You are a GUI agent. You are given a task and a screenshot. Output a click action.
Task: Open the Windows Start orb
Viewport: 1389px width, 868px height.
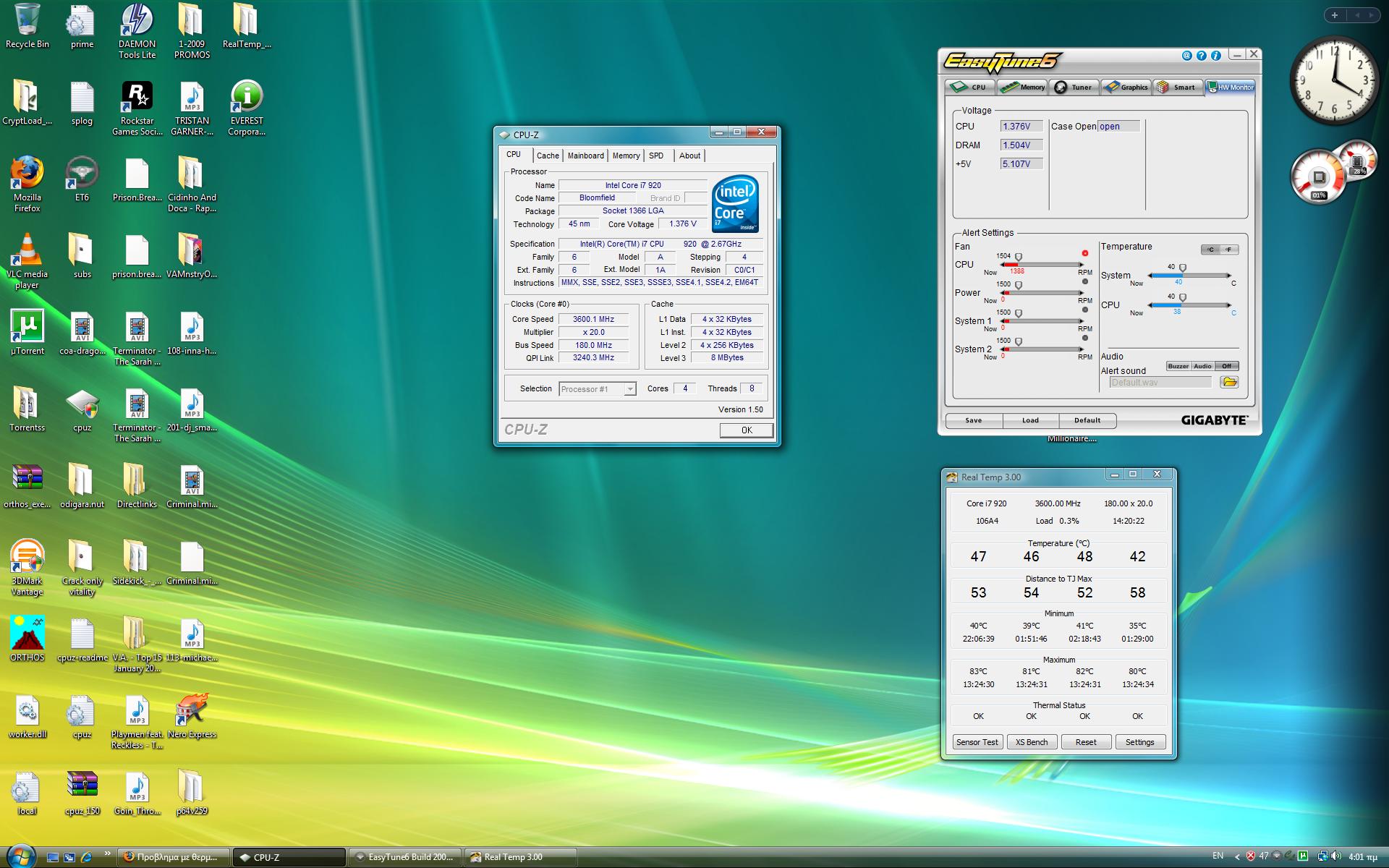22,856
